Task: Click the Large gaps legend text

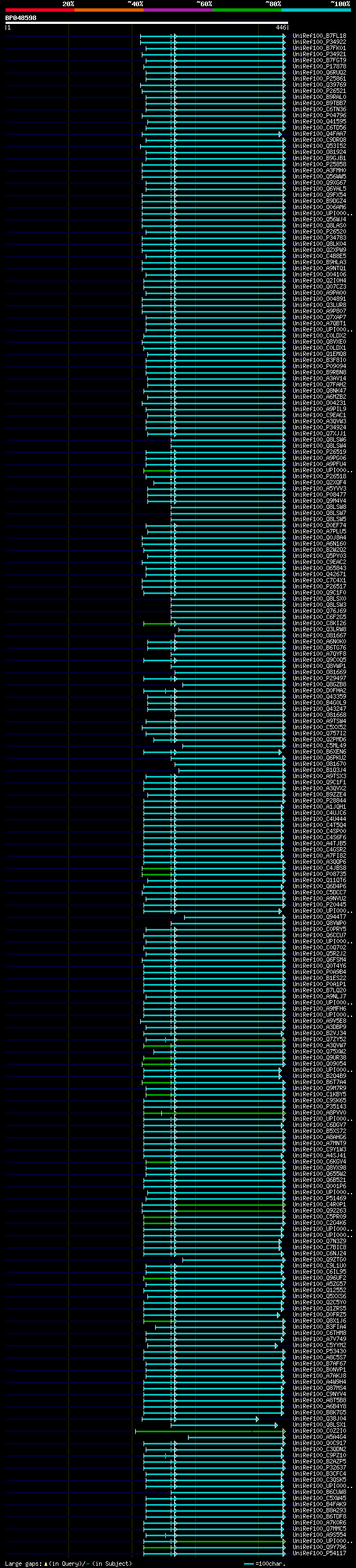Action: pyautogui.click(x=68, y=1564)
